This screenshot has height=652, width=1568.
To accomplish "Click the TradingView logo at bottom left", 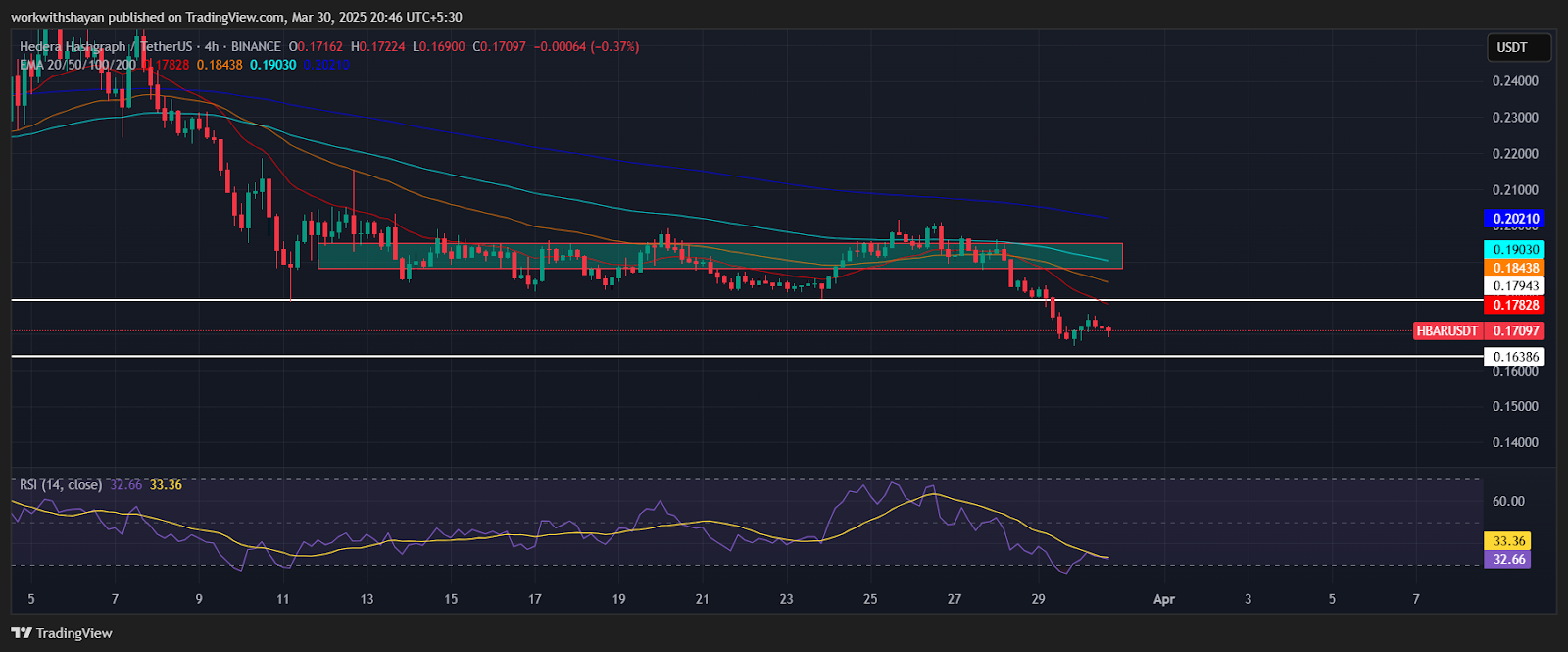I will click(62, 633).
